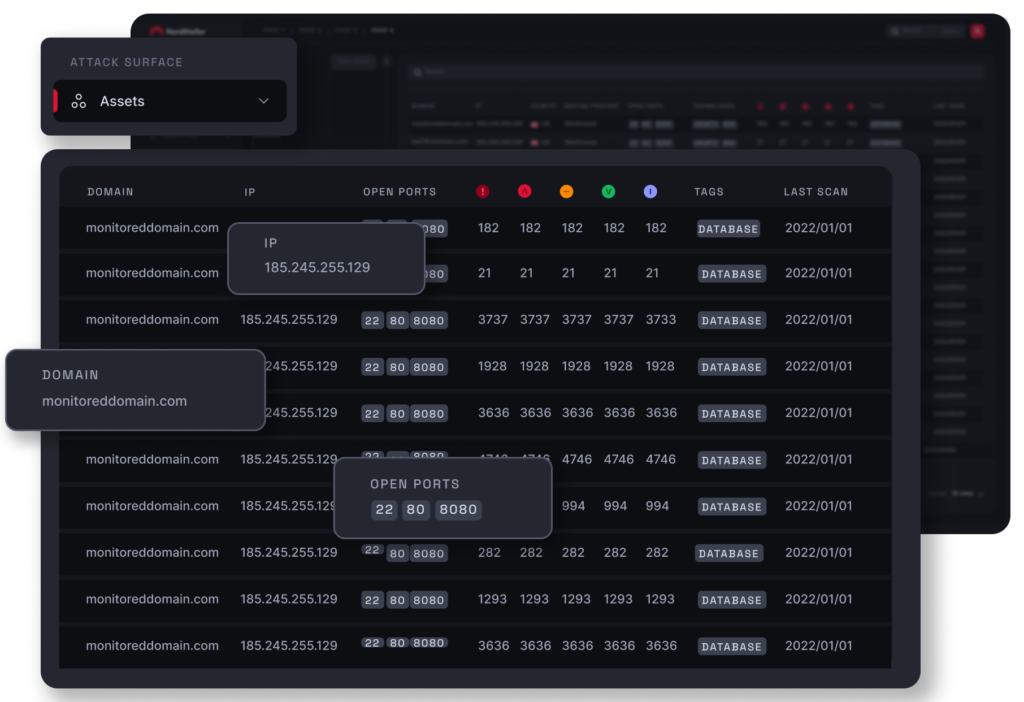This screenshot has width=1024, height=702.
Task: Click the red logo in the background window
Action: pos(156,31)
